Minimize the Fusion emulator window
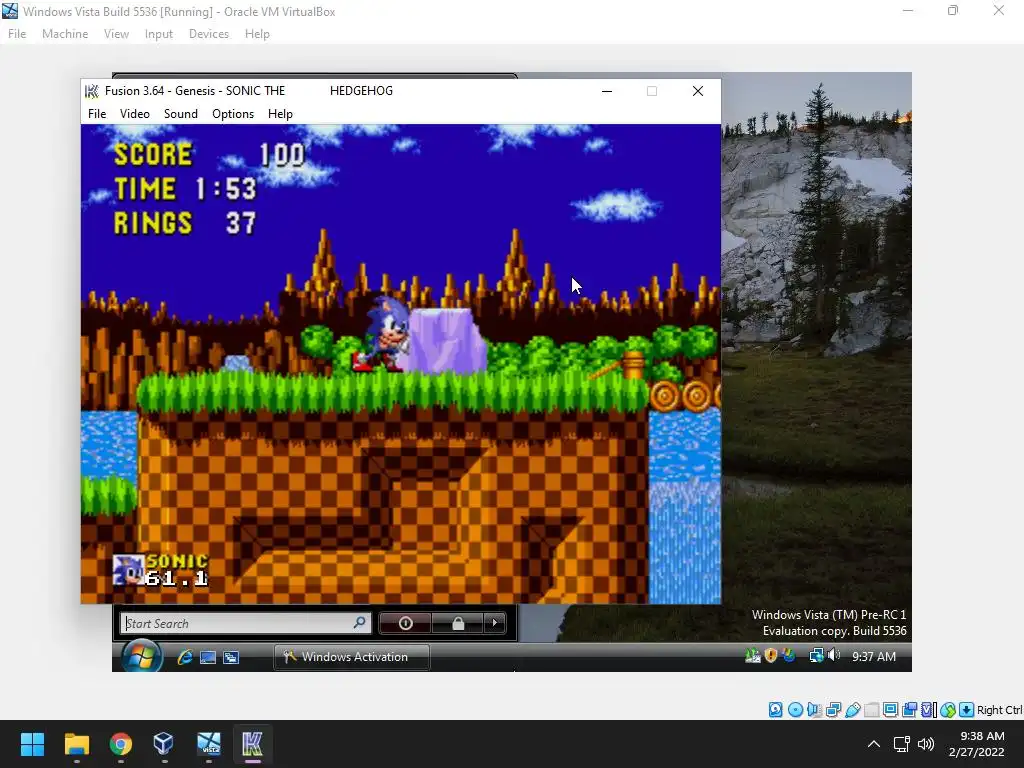The height and width of the screenshot is (768, 1024). point(607,91)
